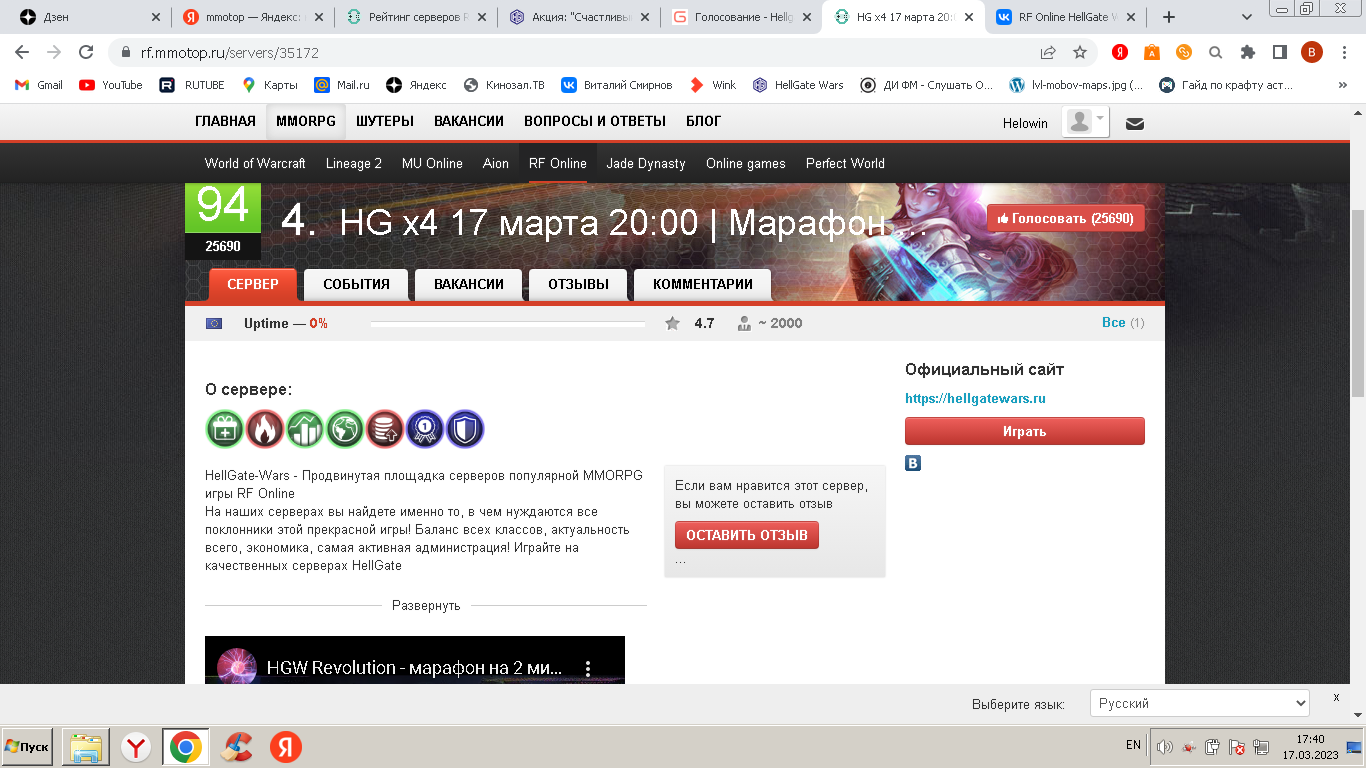Click the Helowin username link

(1025, 123)
